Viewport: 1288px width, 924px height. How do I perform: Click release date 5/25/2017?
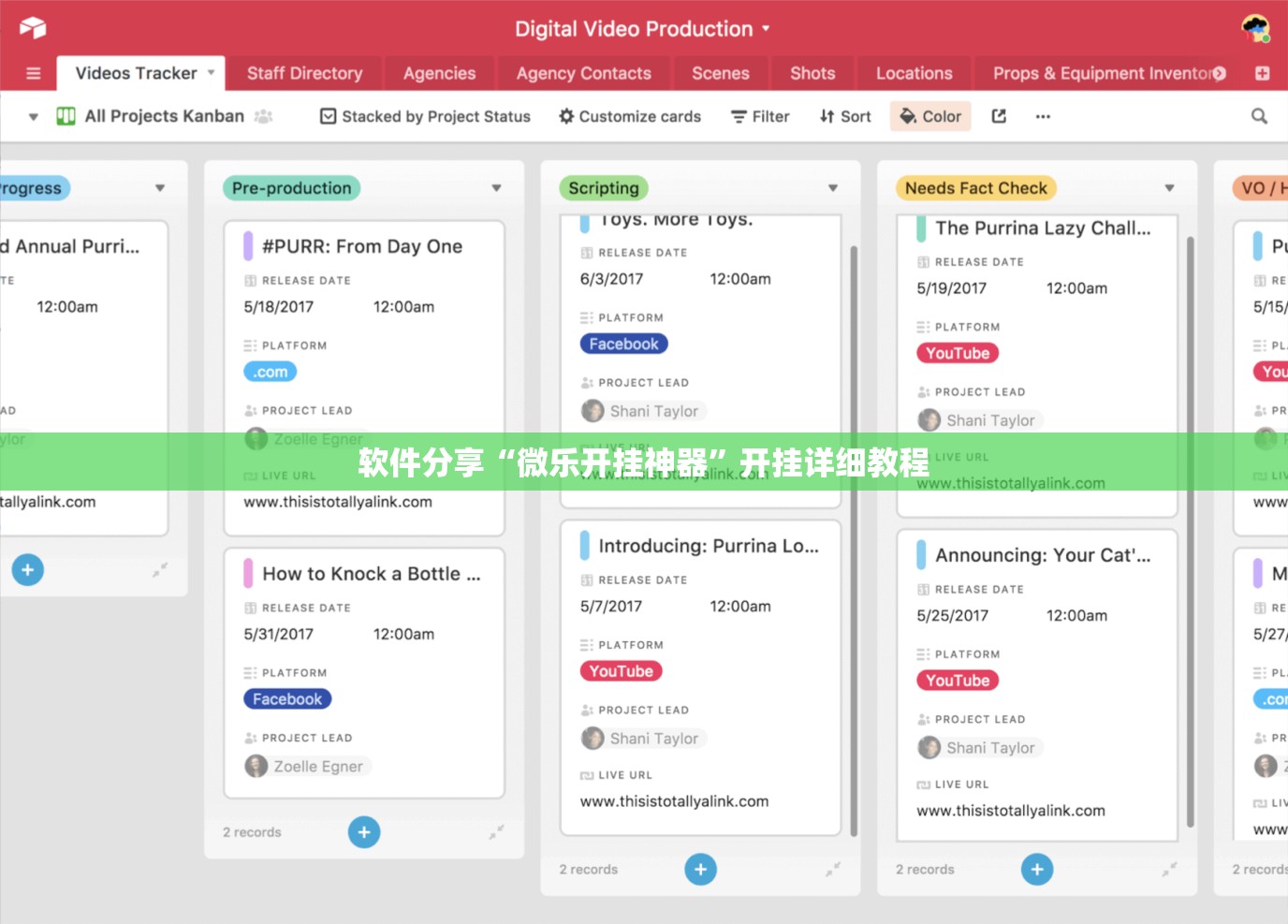pyautogui.click(x=952, y=615)
